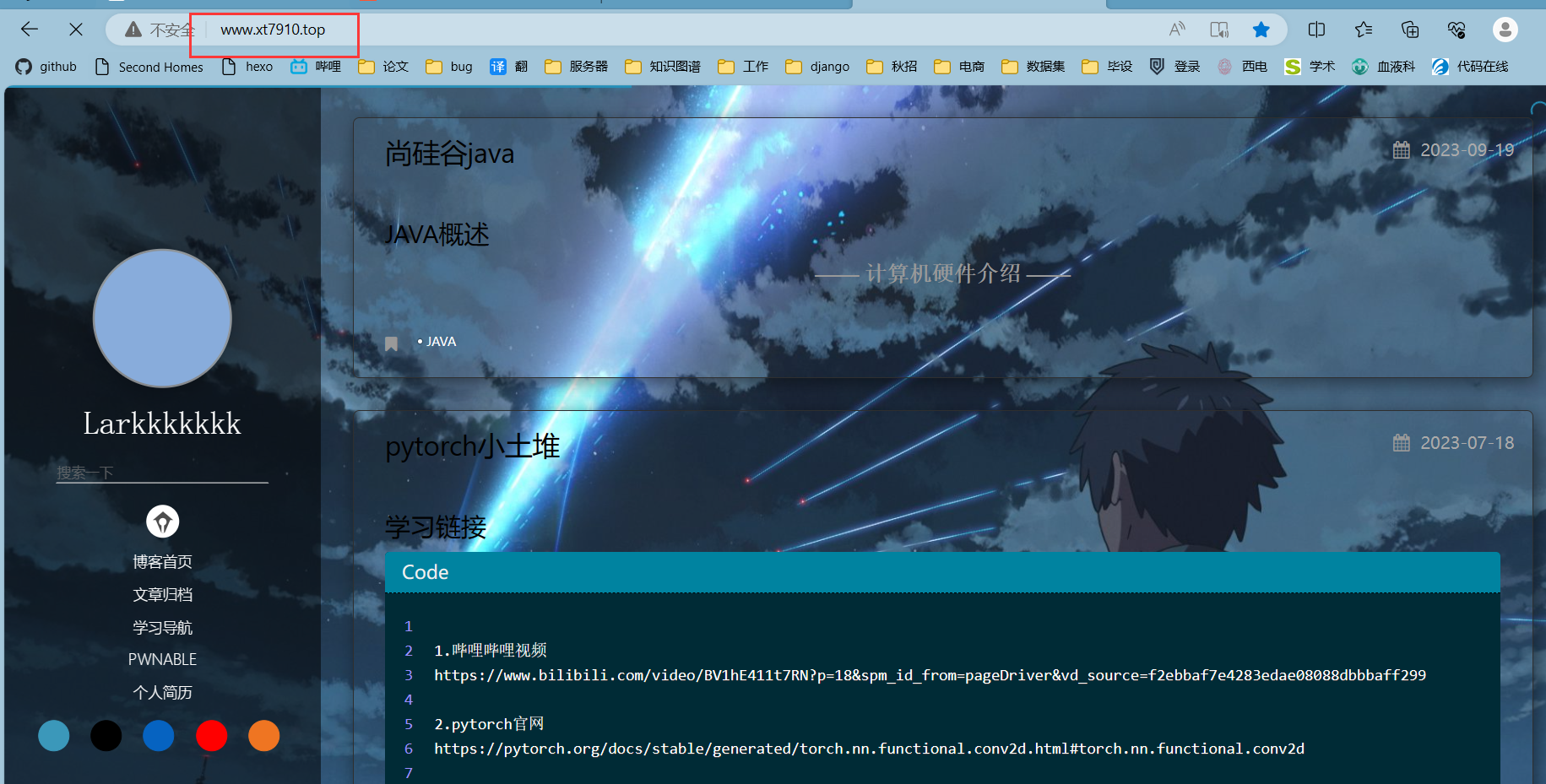1546x784 pixels.
Task: Expand the 服务器 bookmark folder
Action: point(577,67)
